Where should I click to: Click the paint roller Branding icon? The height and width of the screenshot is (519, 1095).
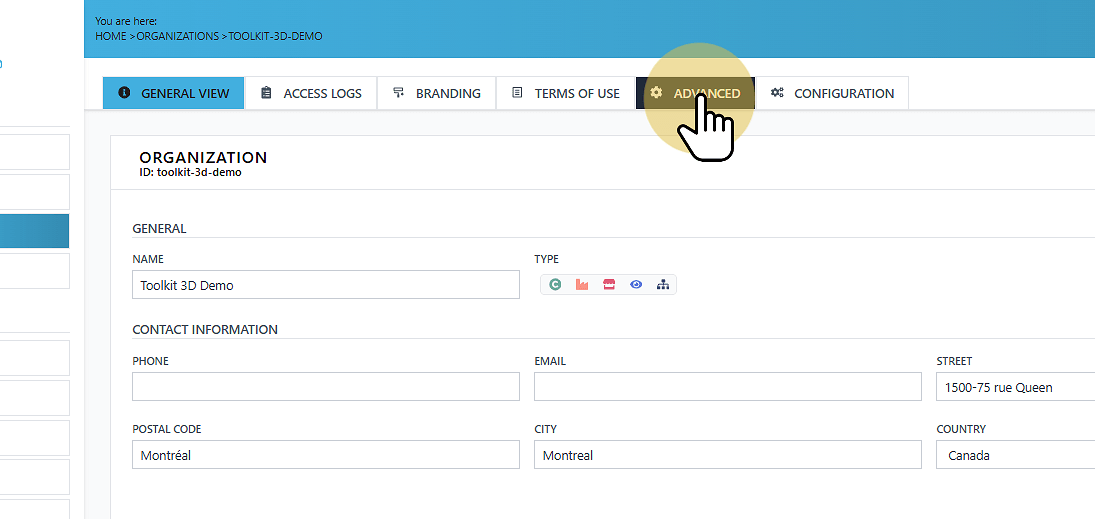click(x=399, y=92)
